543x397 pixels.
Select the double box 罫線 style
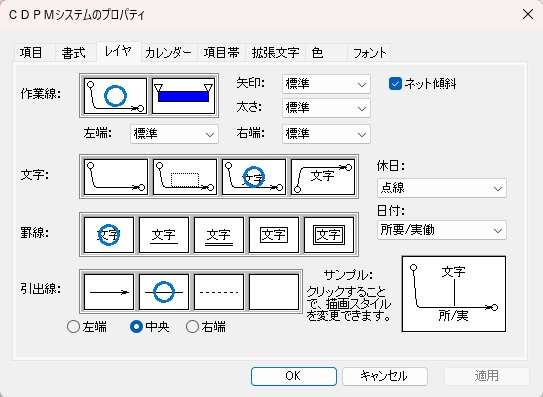329,235
